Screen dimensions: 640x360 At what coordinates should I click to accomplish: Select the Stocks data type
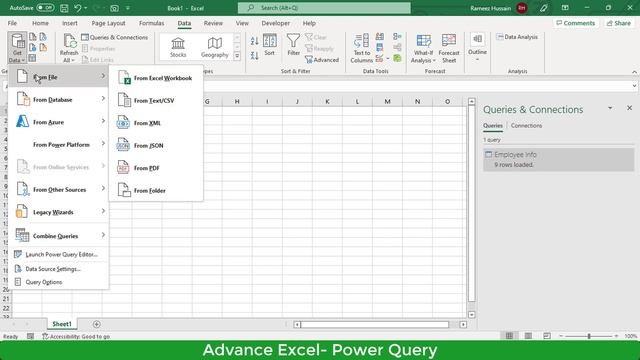coord(178,47)
